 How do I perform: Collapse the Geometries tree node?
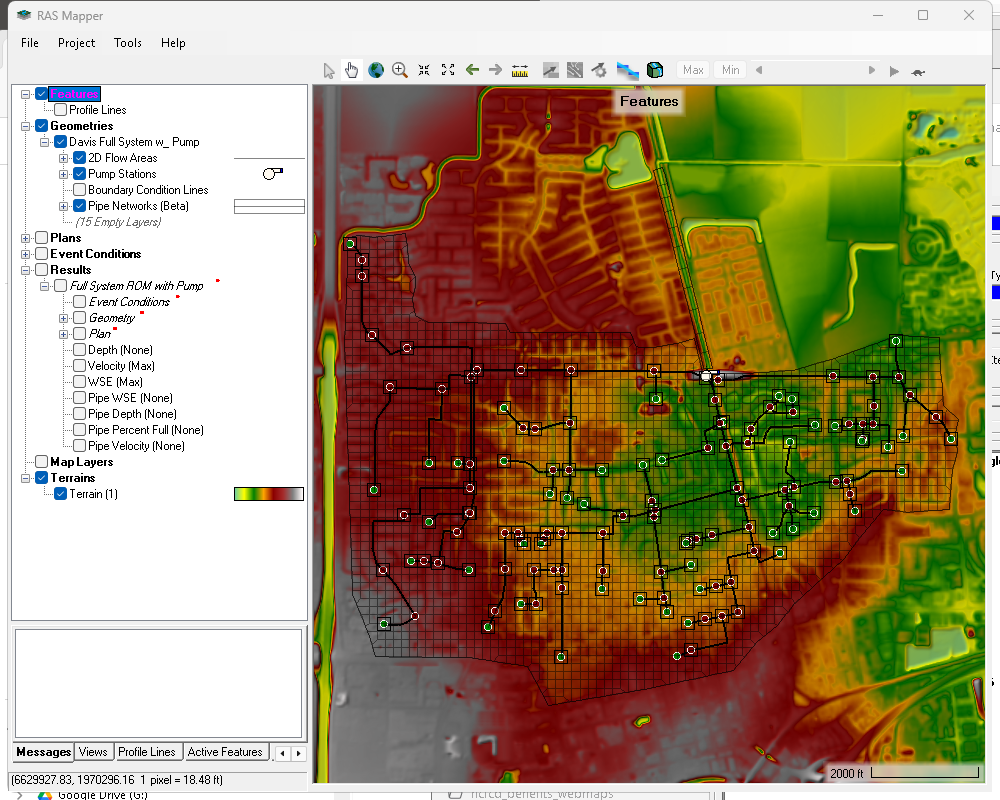(x=26, y=126)
